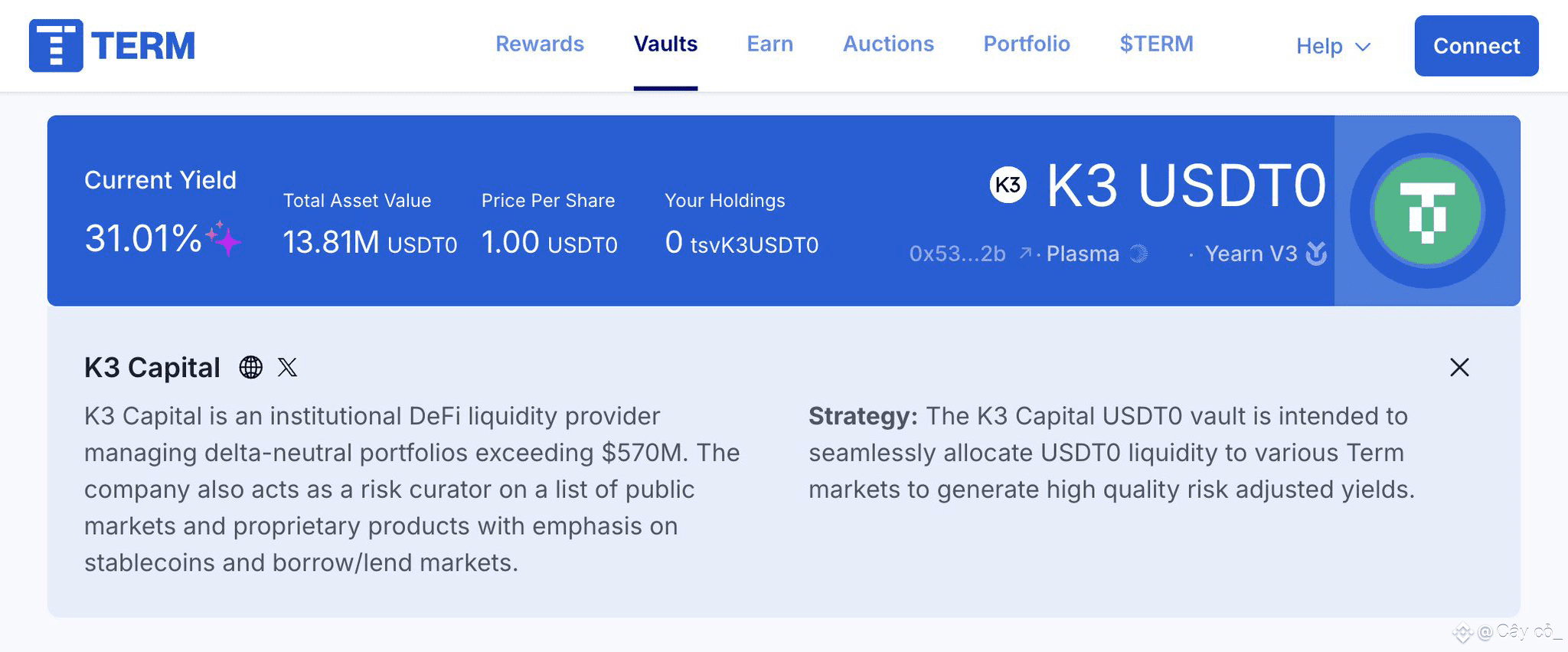Click the large USDT0 token icon
This screenshot has height=652, width=1568.
[1427, 211]
